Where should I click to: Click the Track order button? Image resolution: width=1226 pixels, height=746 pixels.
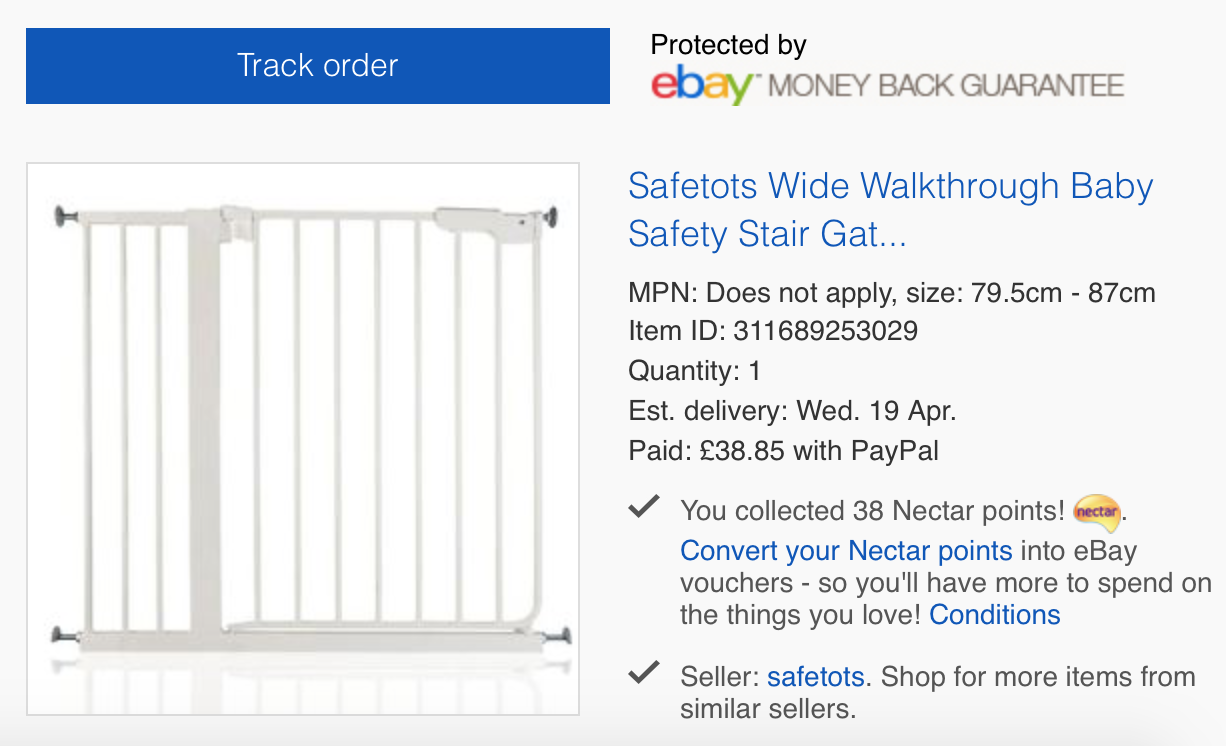(317, 66)
